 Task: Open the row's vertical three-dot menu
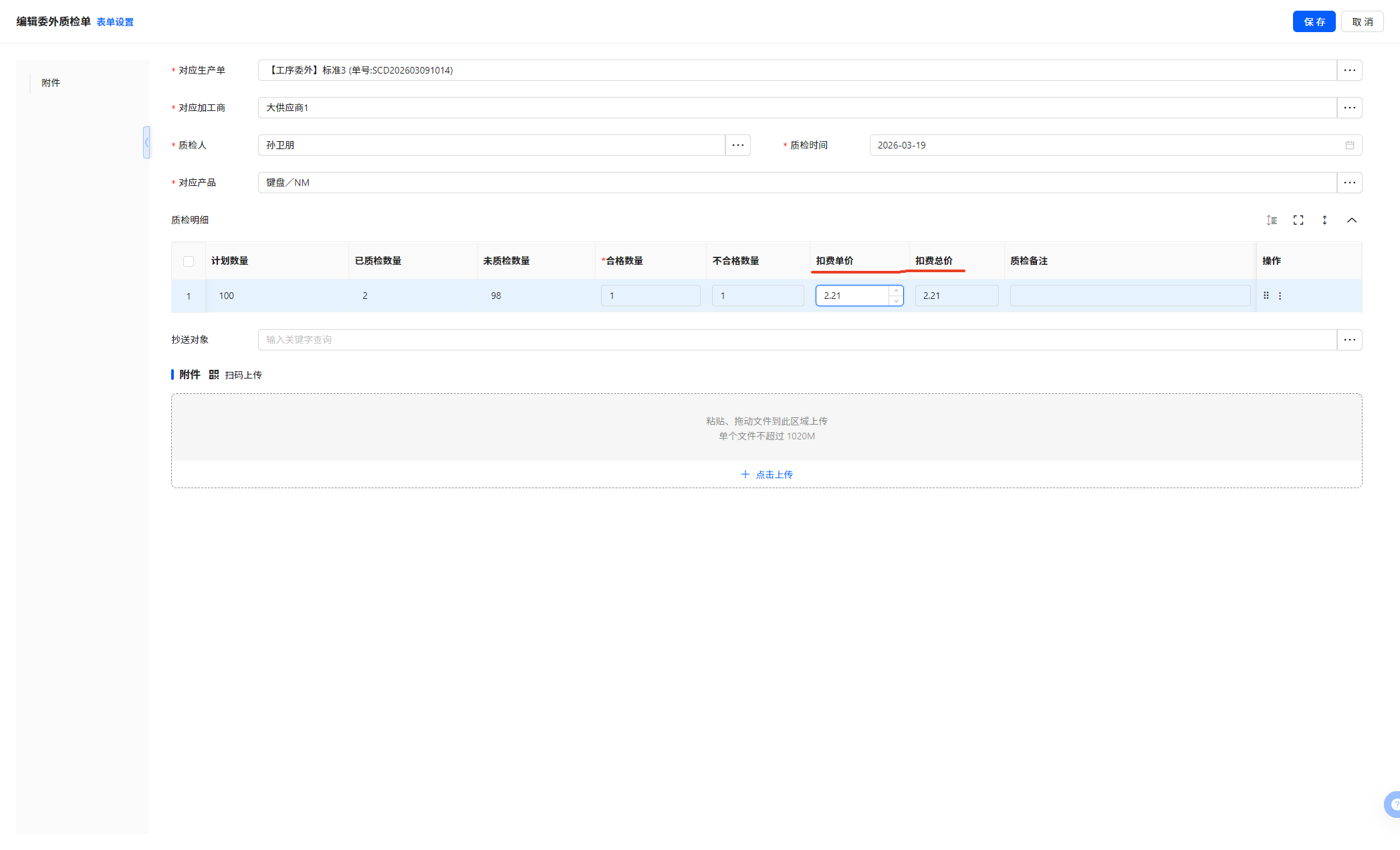coord(1280,296)
